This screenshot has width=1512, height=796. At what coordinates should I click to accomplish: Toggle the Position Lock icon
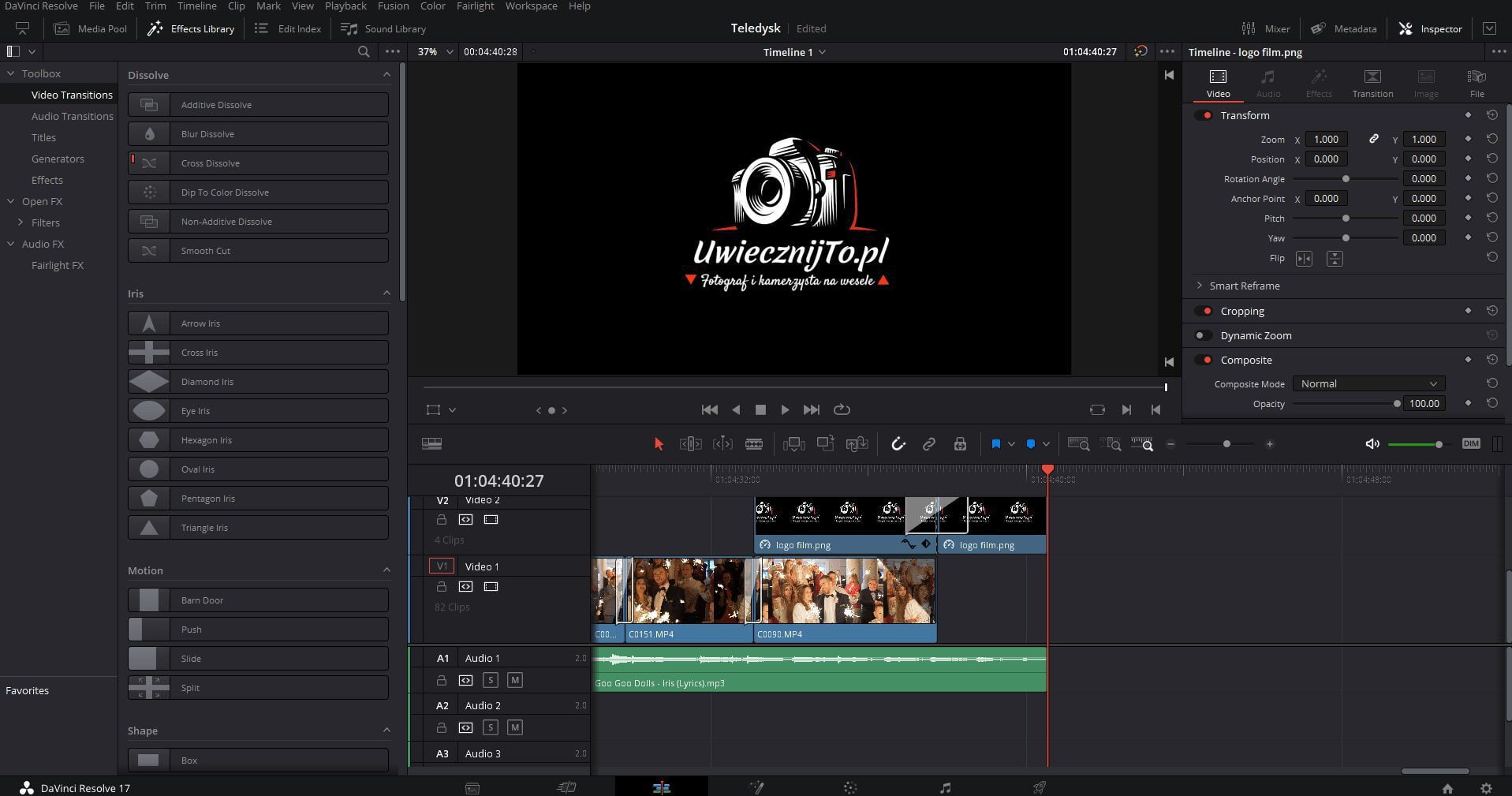[x=960, y=444]
